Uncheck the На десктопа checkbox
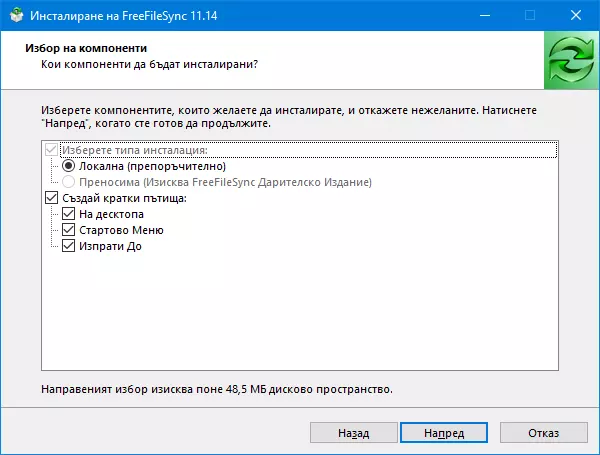This screenshot has height=455, width=600. click(x=68, y=214)
